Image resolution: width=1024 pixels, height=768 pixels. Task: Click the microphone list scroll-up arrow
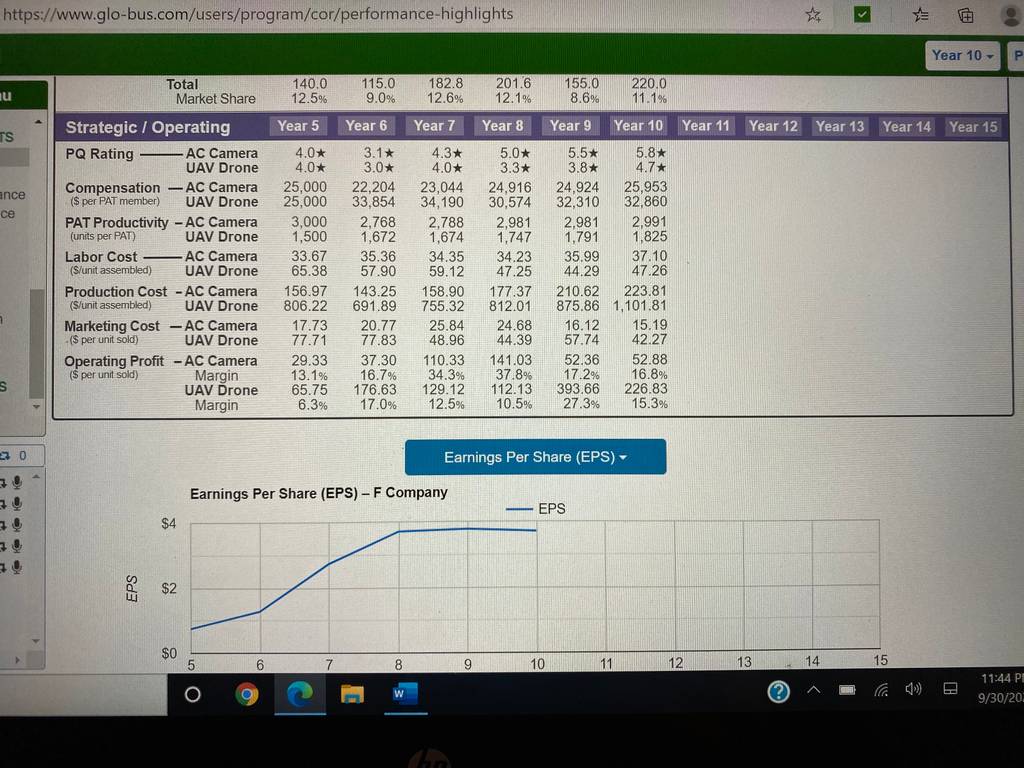(36, 477)
